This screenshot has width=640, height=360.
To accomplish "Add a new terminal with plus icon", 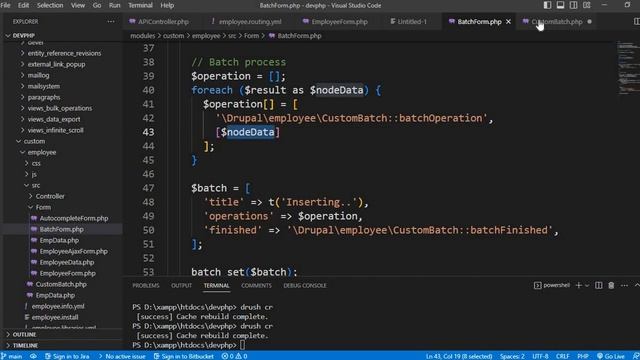I will (x=578, y=285).
